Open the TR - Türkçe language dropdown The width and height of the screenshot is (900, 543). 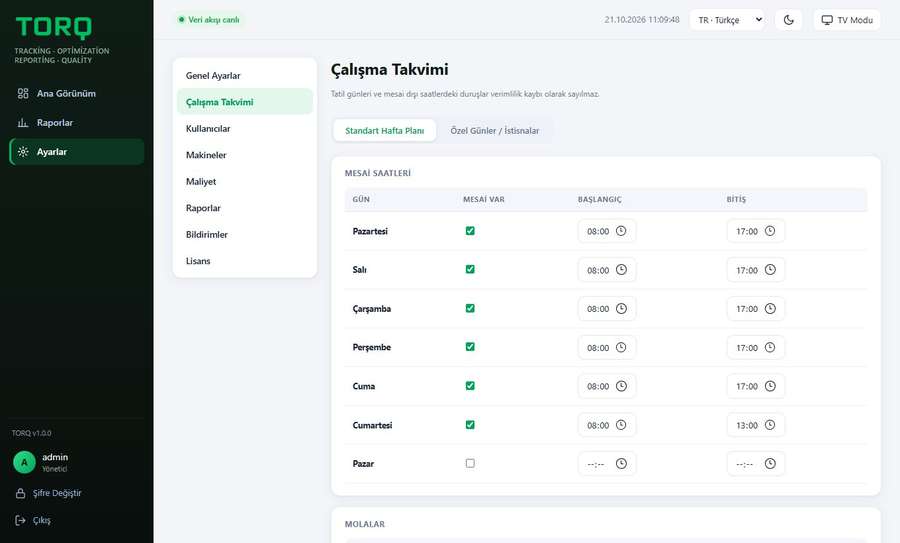(727, 20)
